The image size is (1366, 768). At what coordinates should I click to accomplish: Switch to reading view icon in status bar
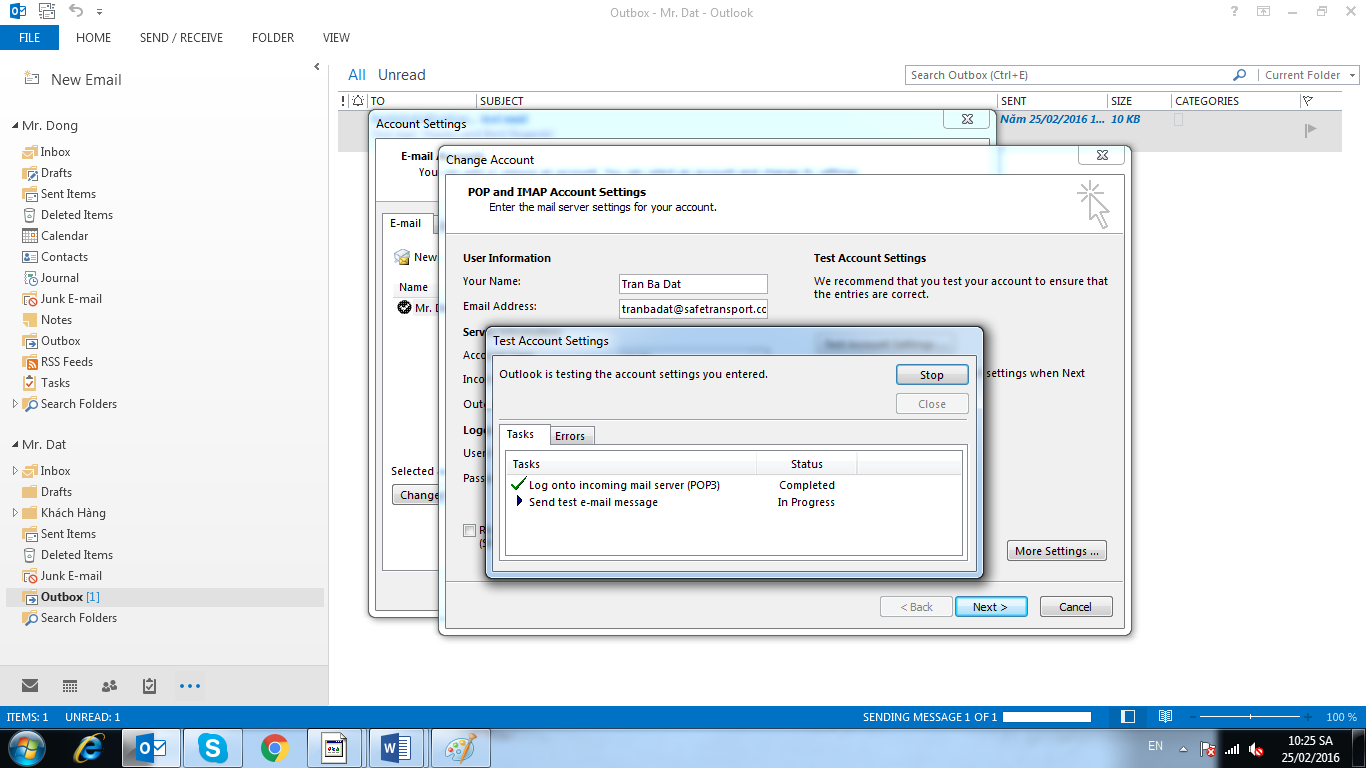pos(1165,717)
